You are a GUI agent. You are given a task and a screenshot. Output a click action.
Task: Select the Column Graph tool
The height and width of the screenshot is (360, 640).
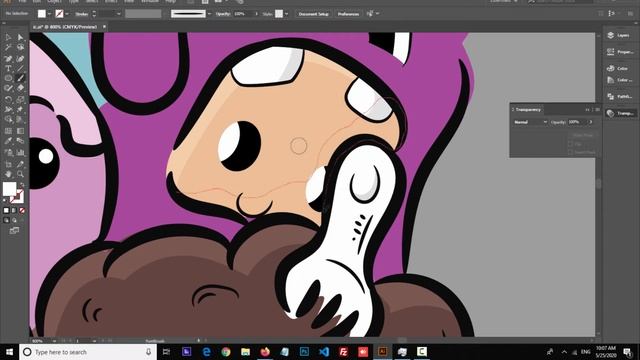pos(20,153)
